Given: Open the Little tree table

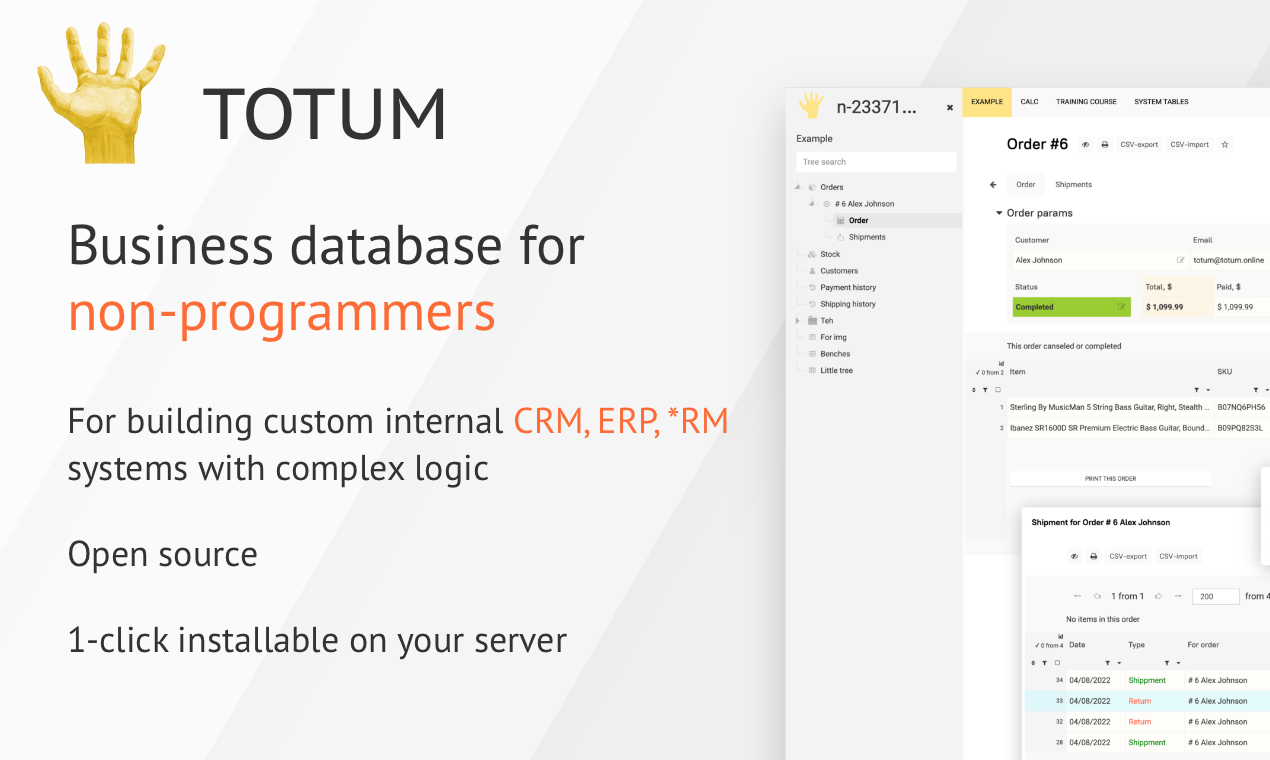Looking at the screenshot, I should tap(836, 371).
